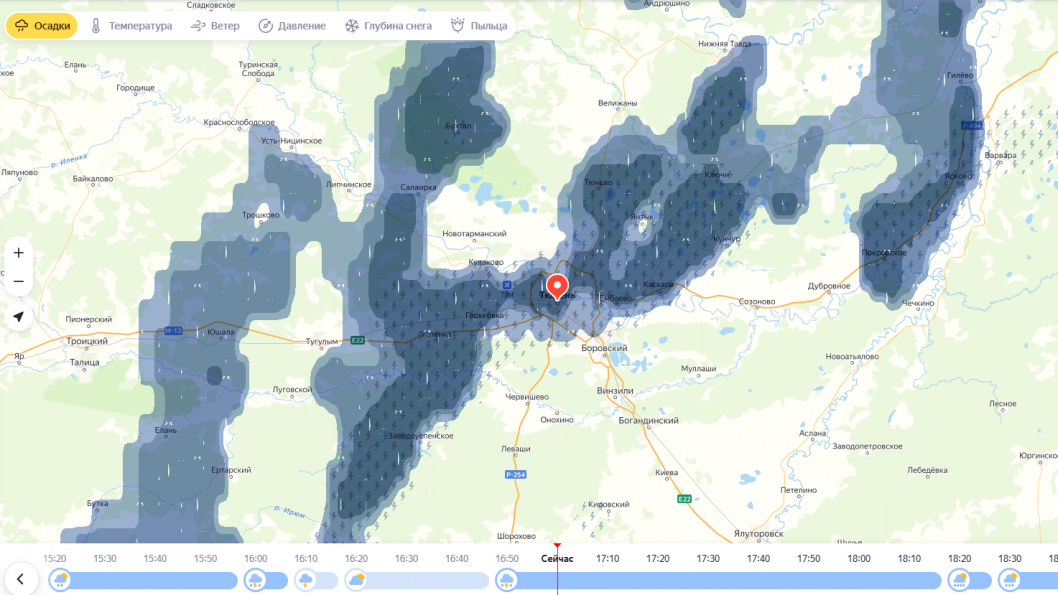
Task: Show the Ветер wind layer
Action: (x=215, y=26)
